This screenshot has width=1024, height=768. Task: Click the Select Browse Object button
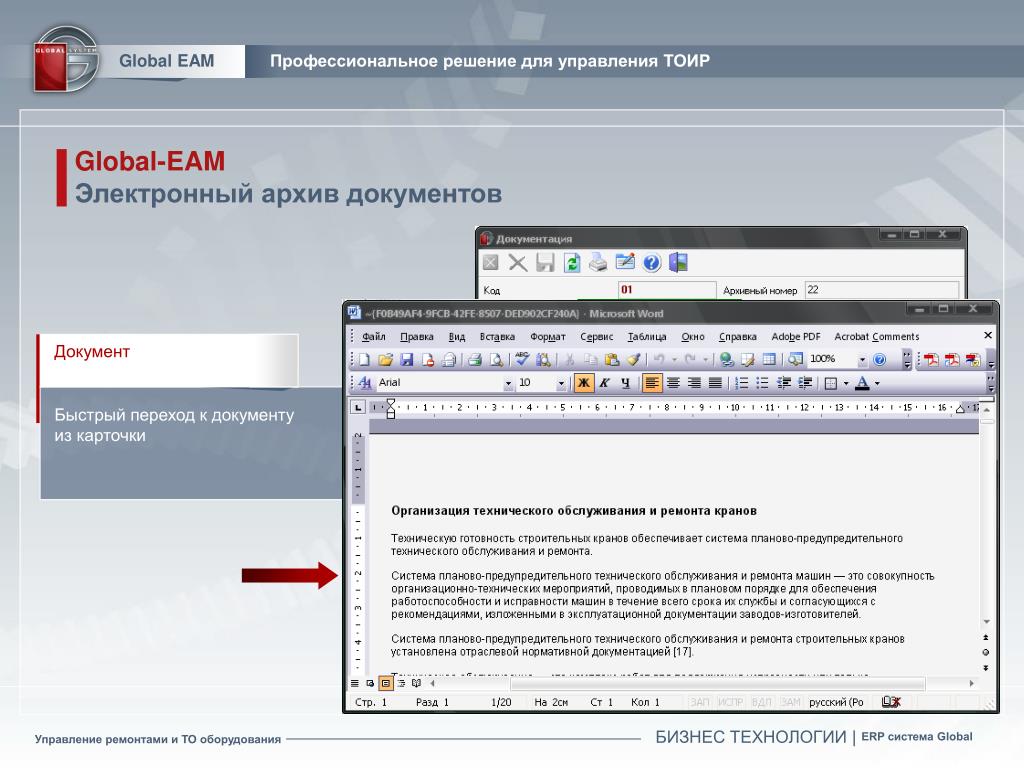pyautogui.click(x=986, y=652)
